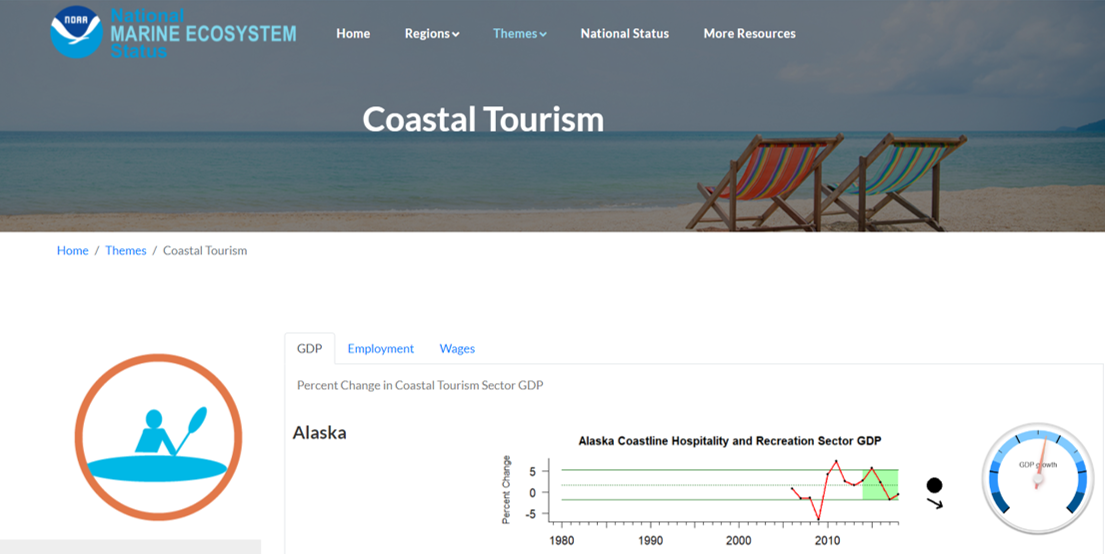This screenshot has width=1105, height=554.
Task: Click the National Marine Ecosystem Status title
Action: pos(203,33)
